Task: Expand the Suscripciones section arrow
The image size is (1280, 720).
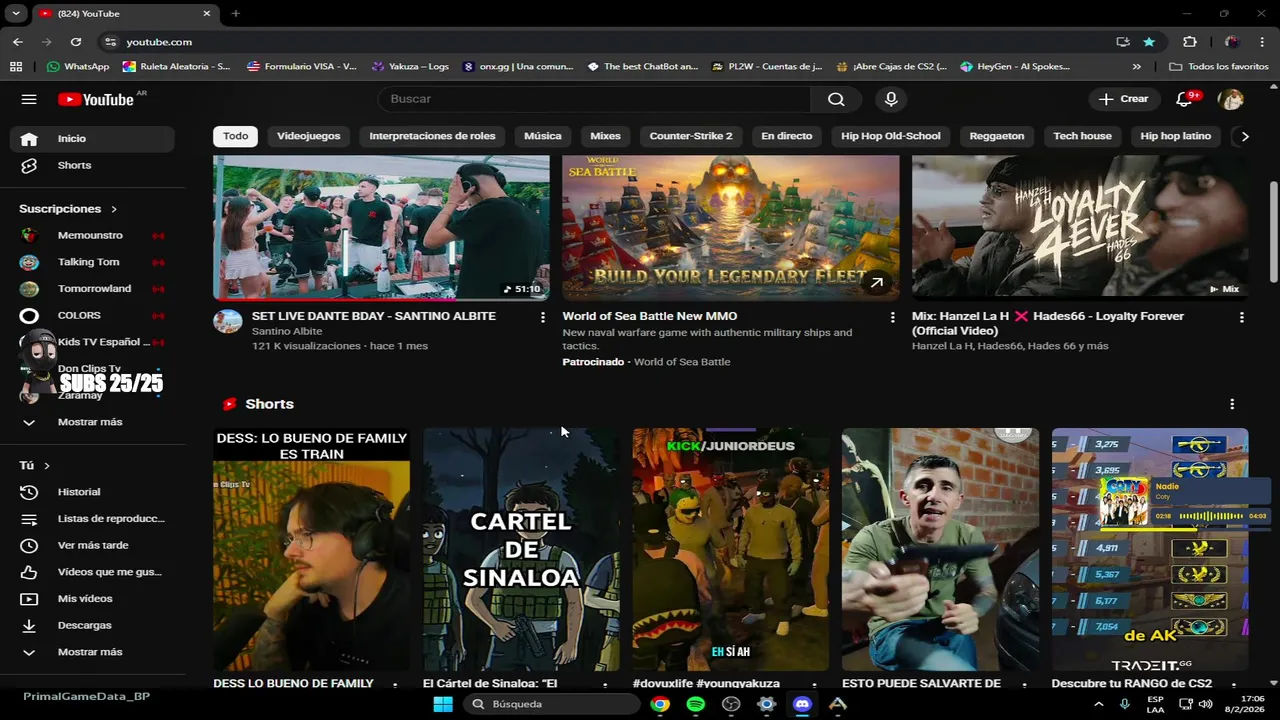Action: (x=114, y=209)
